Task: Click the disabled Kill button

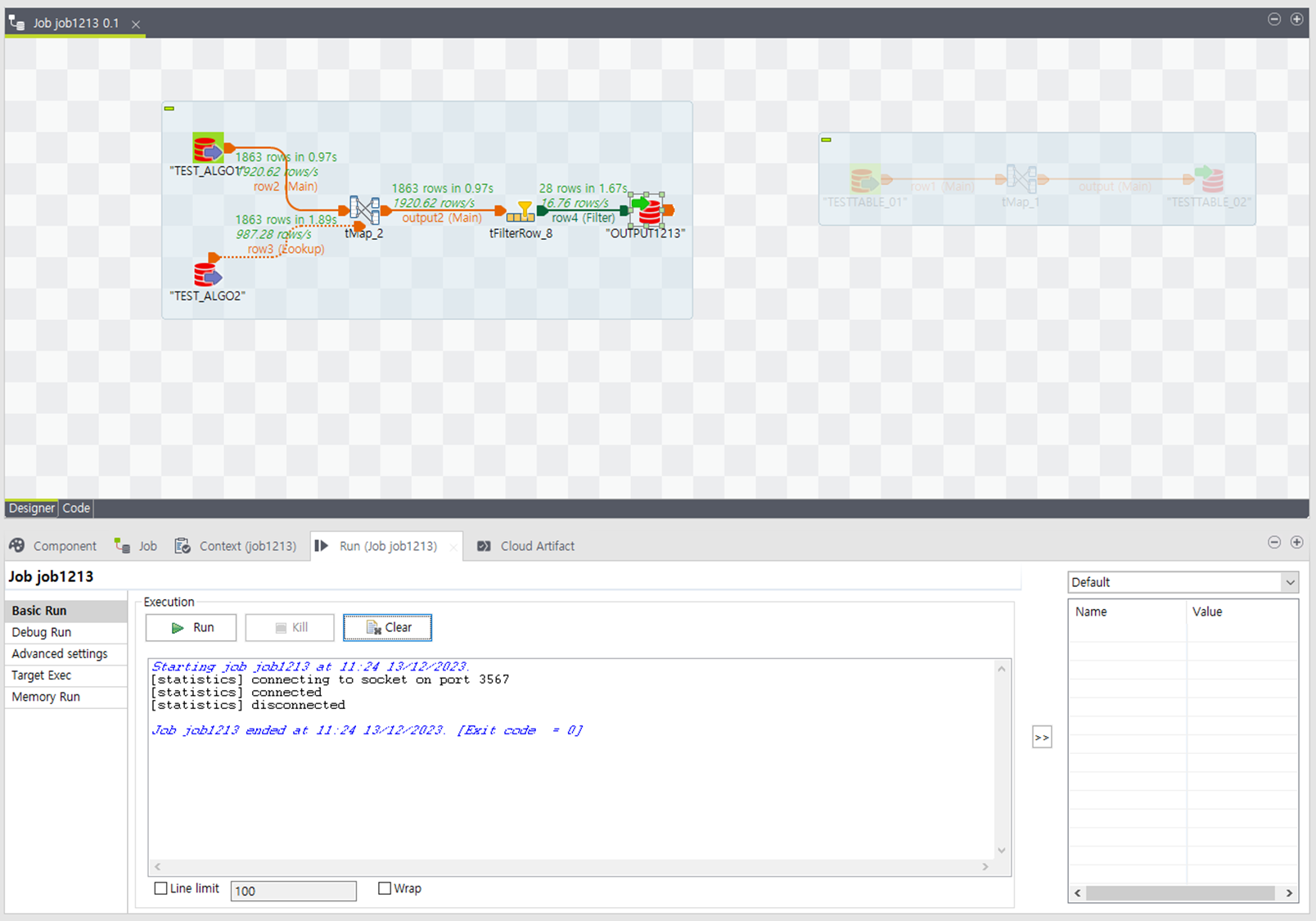Action: pyautogui.click(x=290, y=628)
